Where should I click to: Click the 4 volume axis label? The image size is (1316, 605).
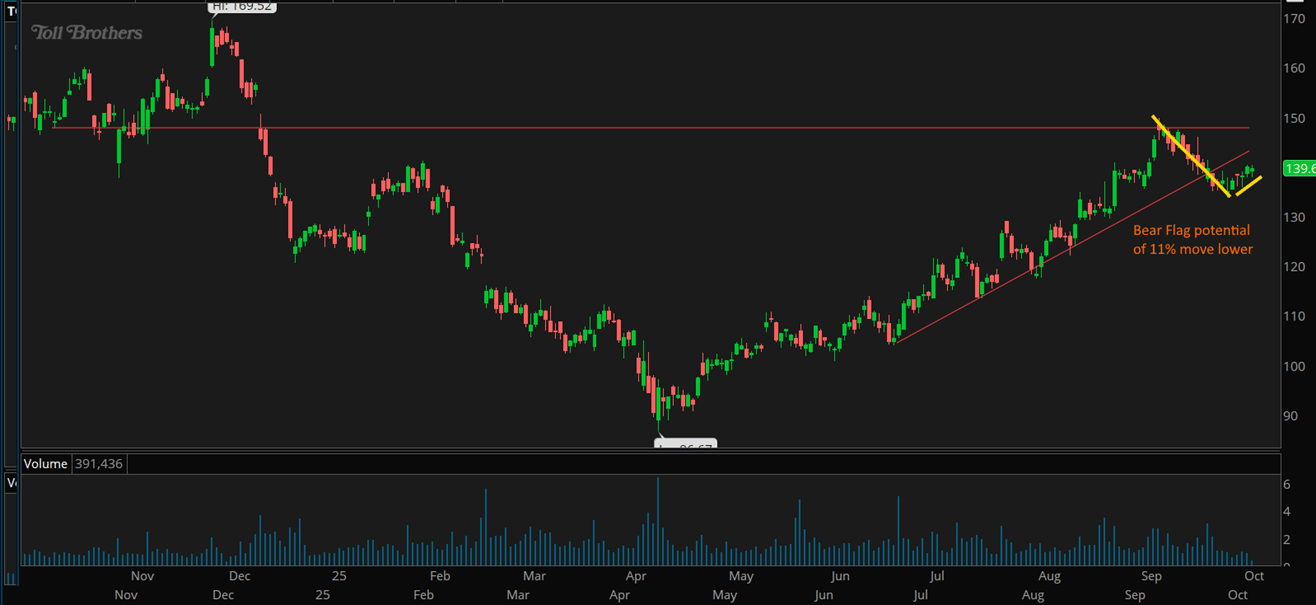[x=1288, y=513]
